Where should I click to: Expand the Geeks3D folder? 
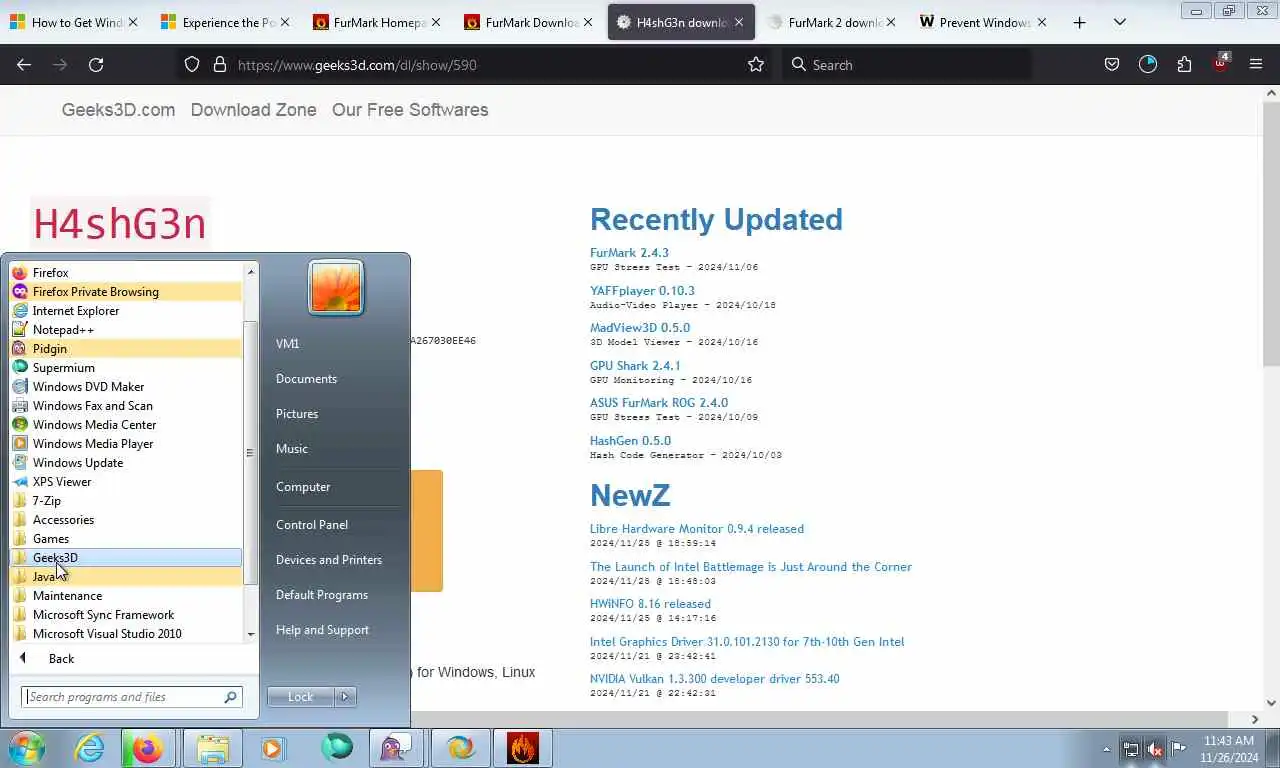125,558
